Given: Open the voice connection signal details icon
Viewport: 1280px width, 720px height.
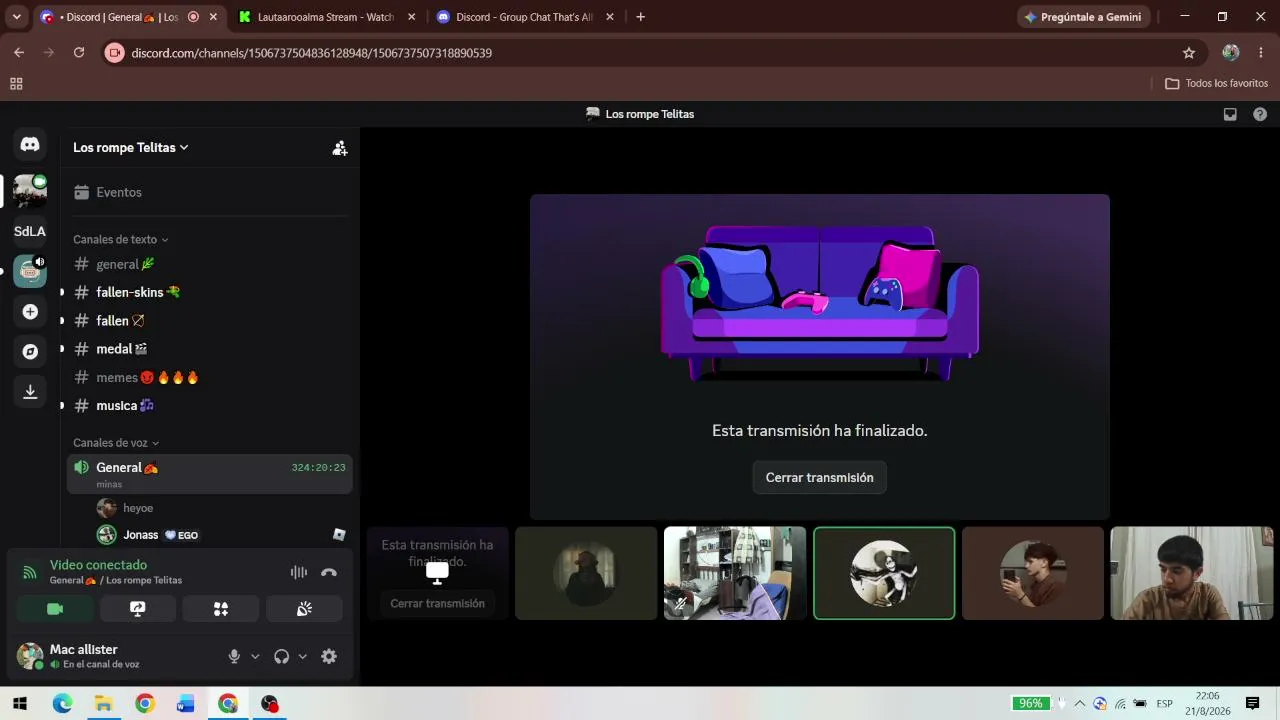Looking at the screenshot, I should click(x=30, y=573).
